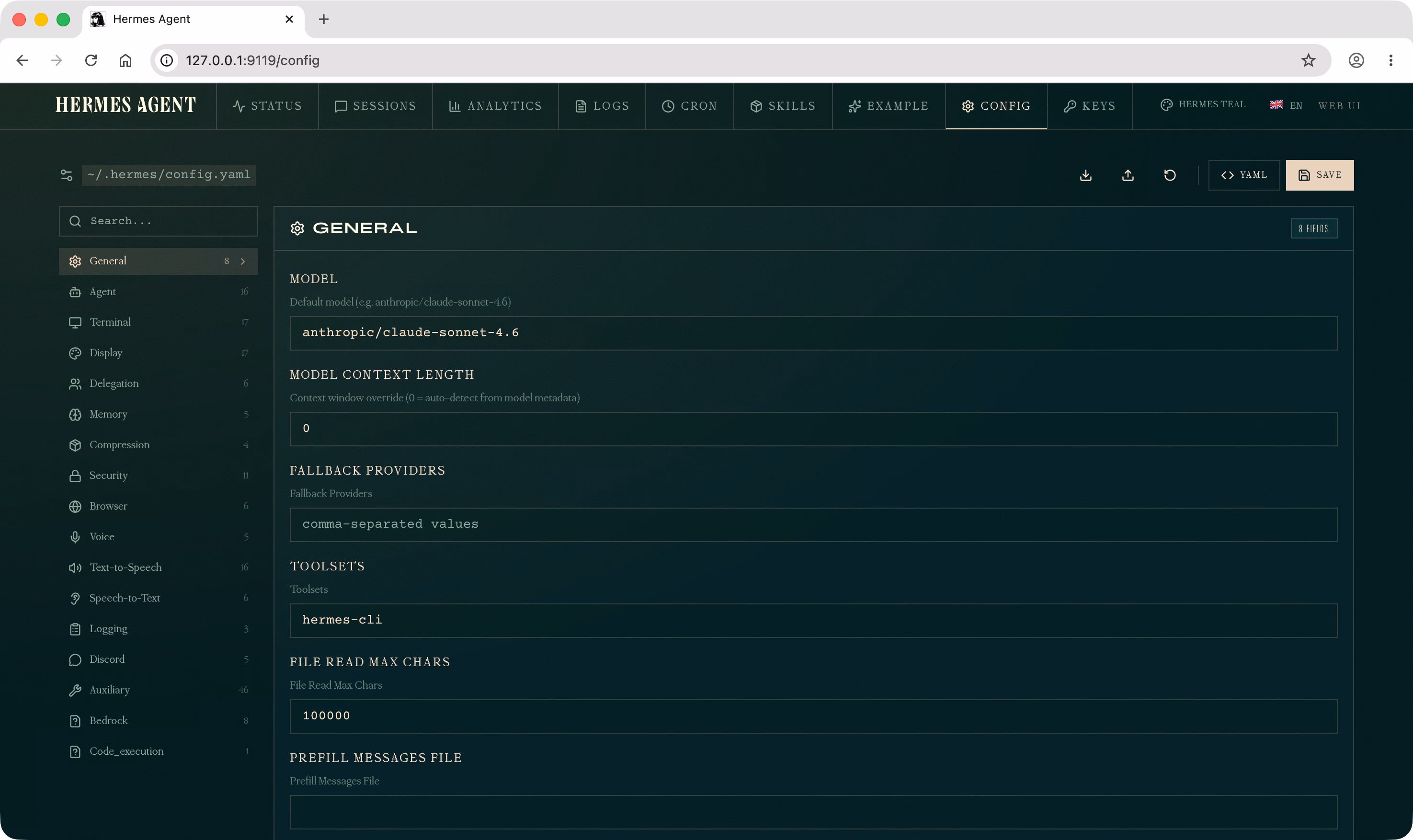Viewport: 1413px width, 840px height.
Task: Open the Chrome three-dot menu
Action: [x=1390, y=60]
